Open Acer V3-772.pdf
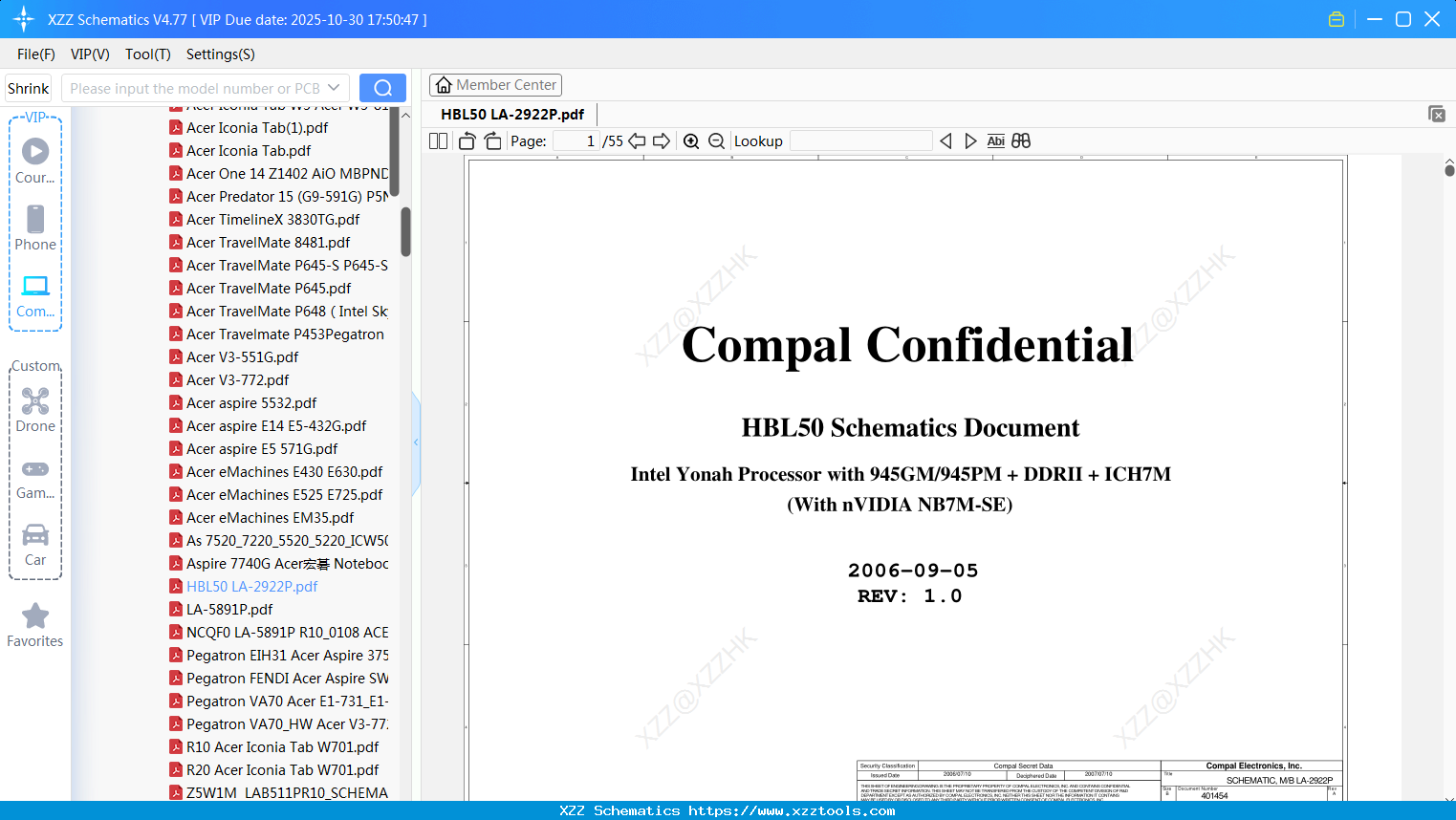The height and width of the screenshot is (820, 1456). click(238, 379)
